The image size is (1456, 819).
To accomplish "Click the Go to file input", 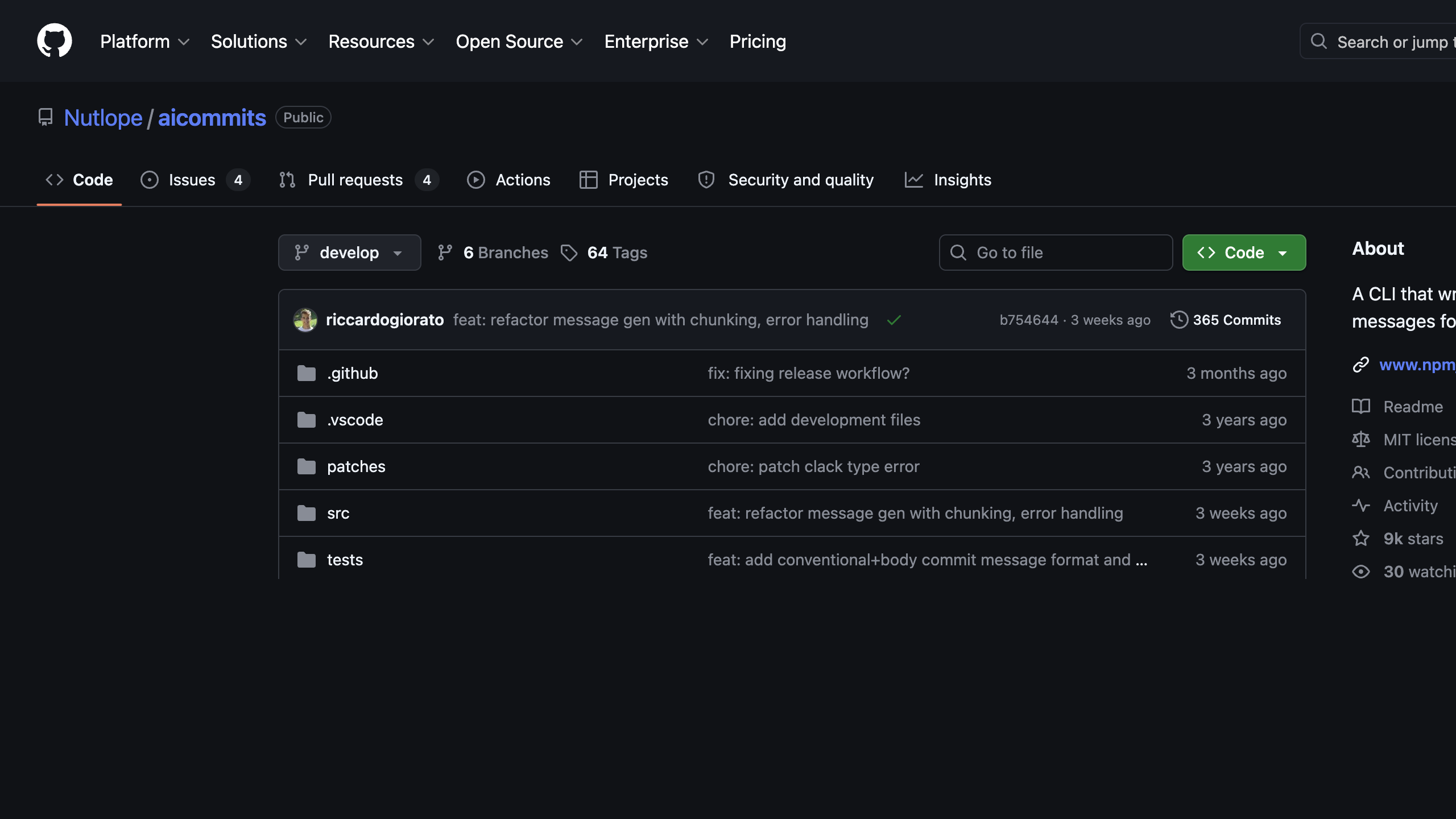I will (x=1056, y=253).
